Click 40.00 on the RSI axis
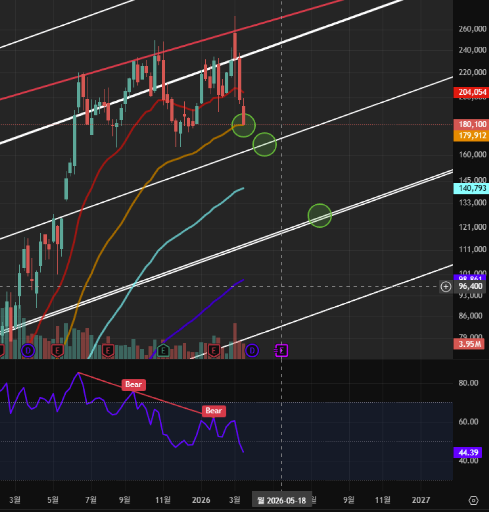The width and height of the screenshot is (489, 512). (x=468, y=461)
